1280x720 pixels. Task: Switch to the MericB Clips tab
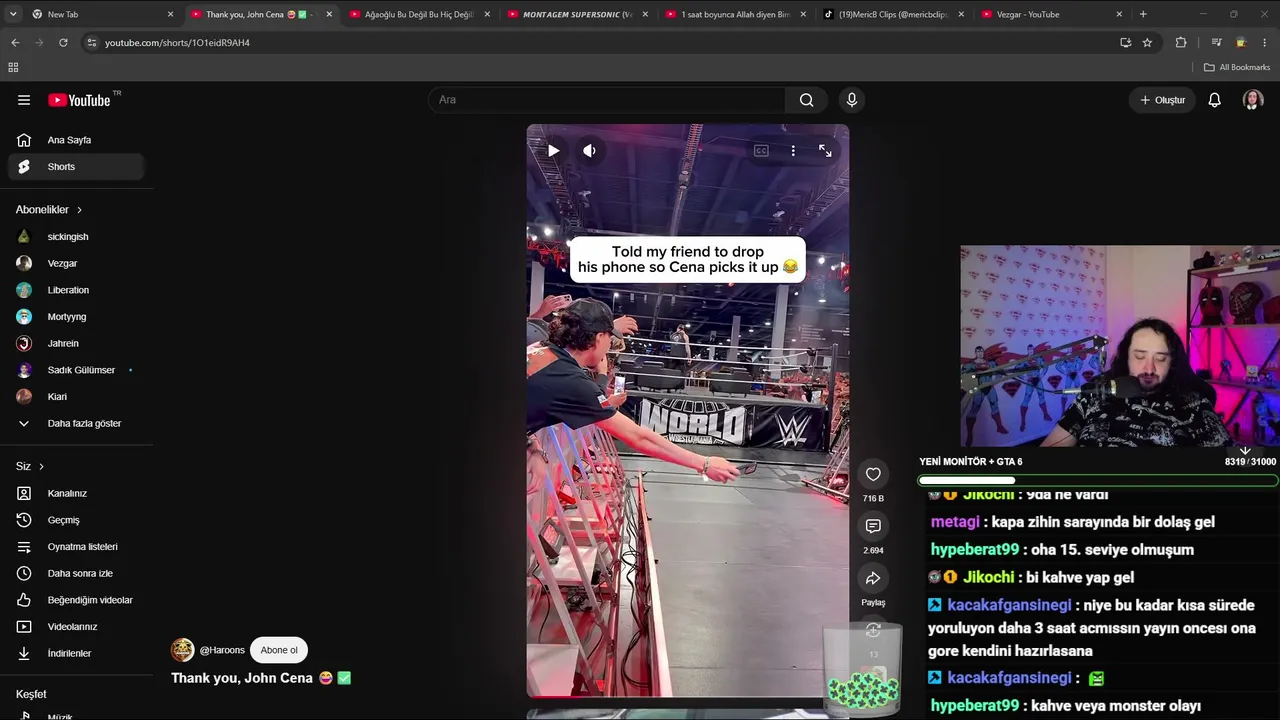893,14
